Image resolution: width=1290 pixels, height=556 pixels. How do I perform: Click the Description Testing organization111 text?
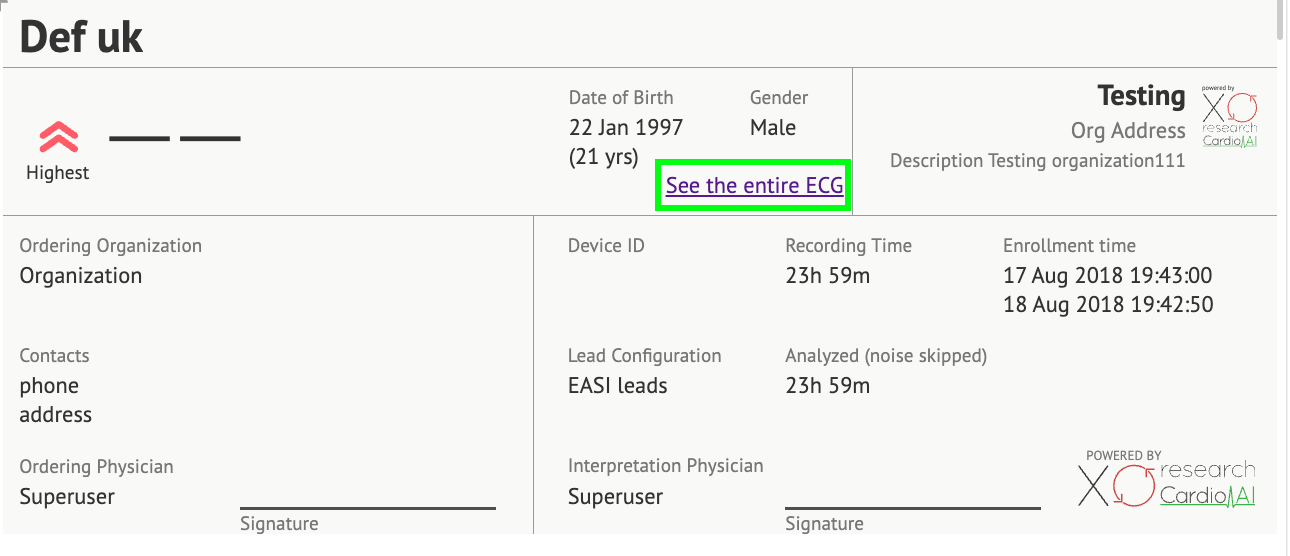[1037, 161]
